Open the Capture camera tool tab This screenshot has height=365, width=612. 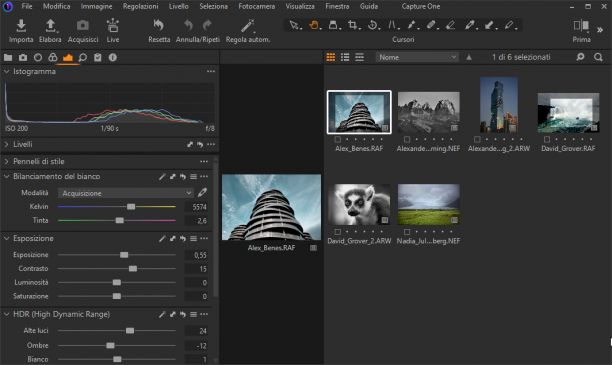coord(23,58)
